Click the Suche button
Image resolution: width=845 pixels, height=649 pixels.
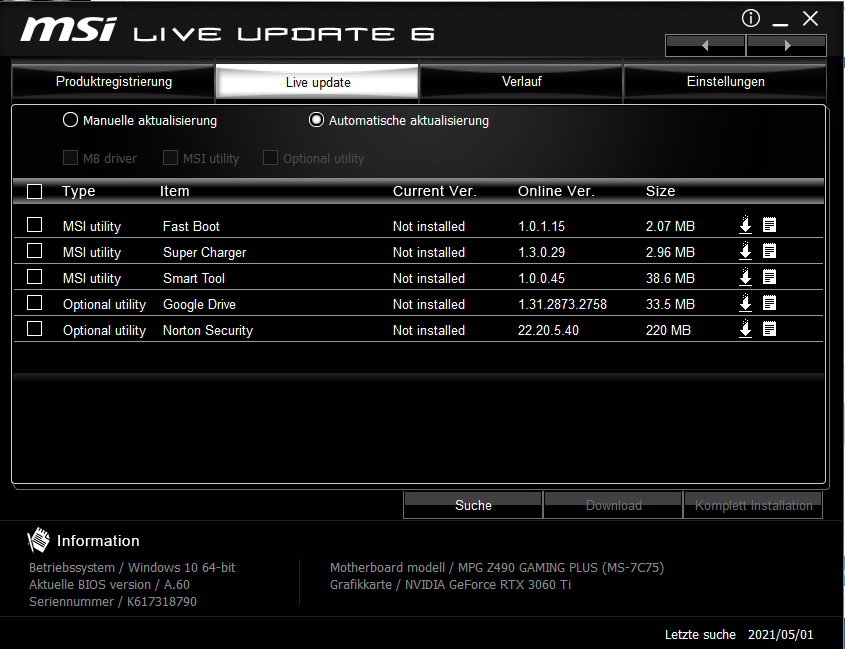click(x=473, y=505)
